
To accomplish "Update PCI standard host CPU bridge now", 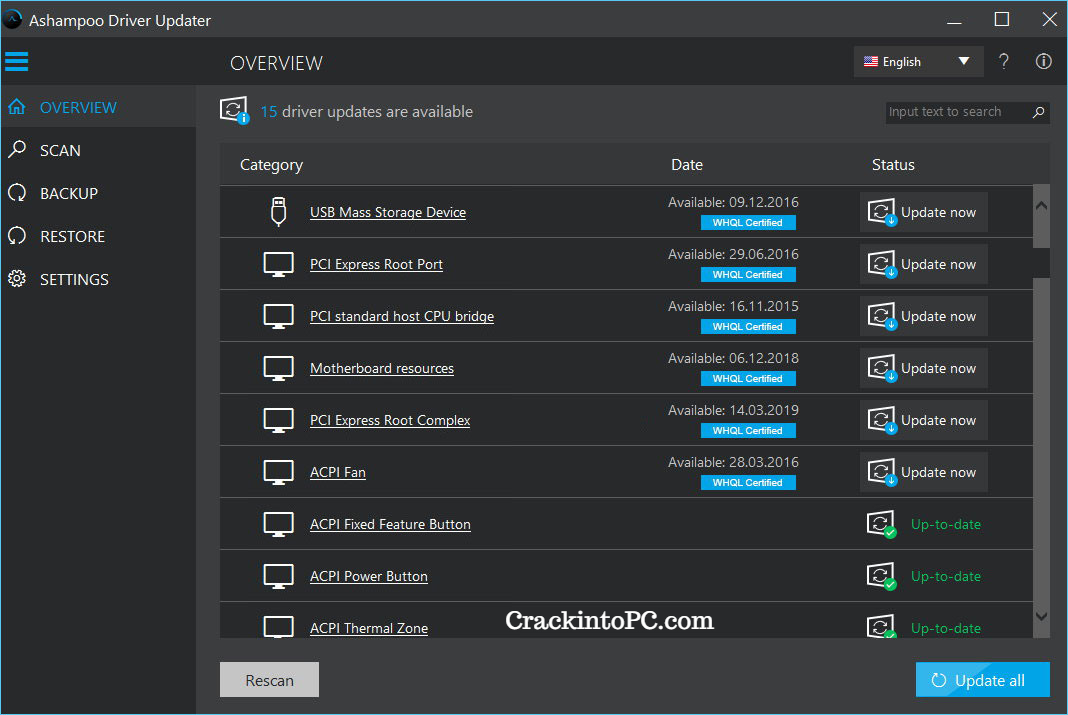I will click(x=923, y=316).
